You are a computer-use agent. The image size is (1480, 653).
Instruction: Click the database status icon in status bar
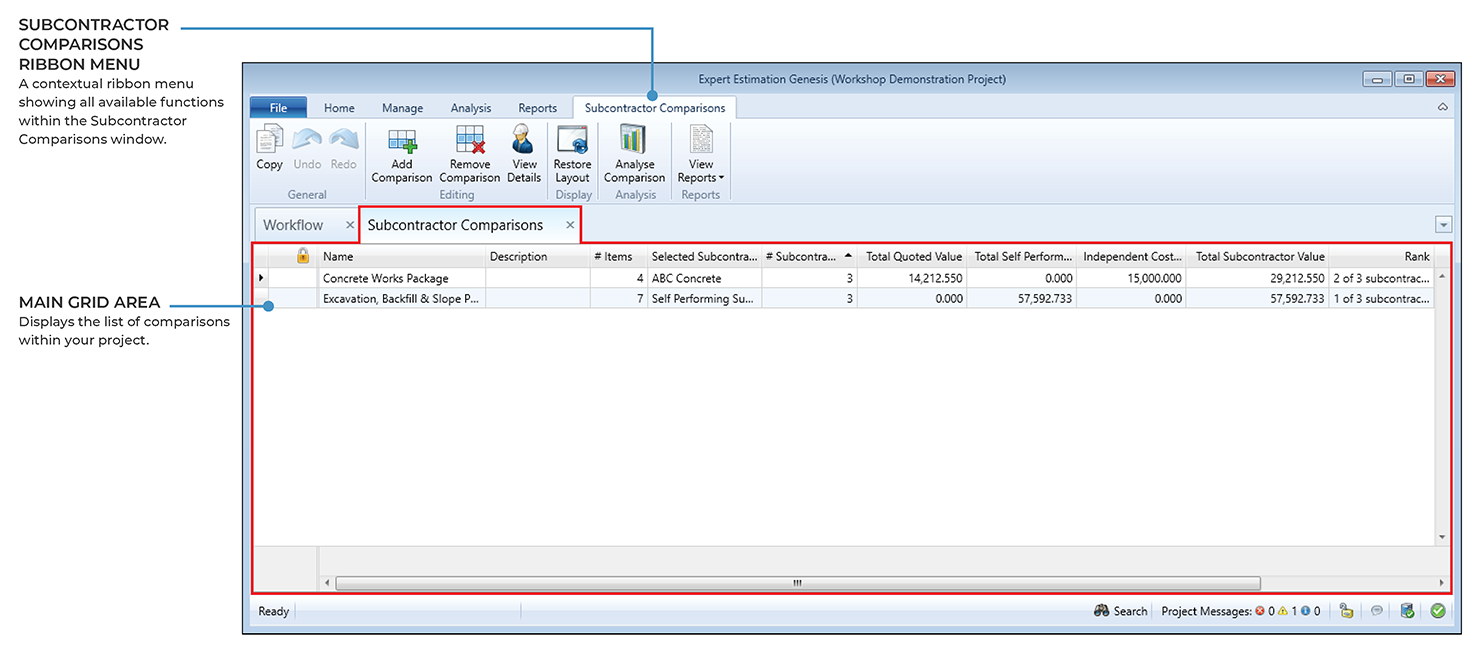[1407, 611]
